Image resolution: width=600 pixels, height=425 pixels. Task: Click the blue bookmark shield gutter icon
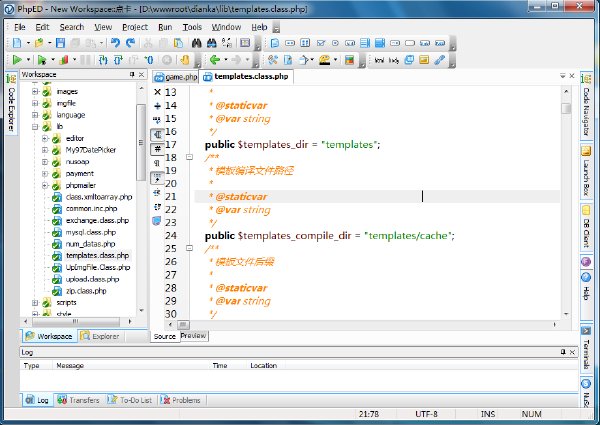(157, 221)
